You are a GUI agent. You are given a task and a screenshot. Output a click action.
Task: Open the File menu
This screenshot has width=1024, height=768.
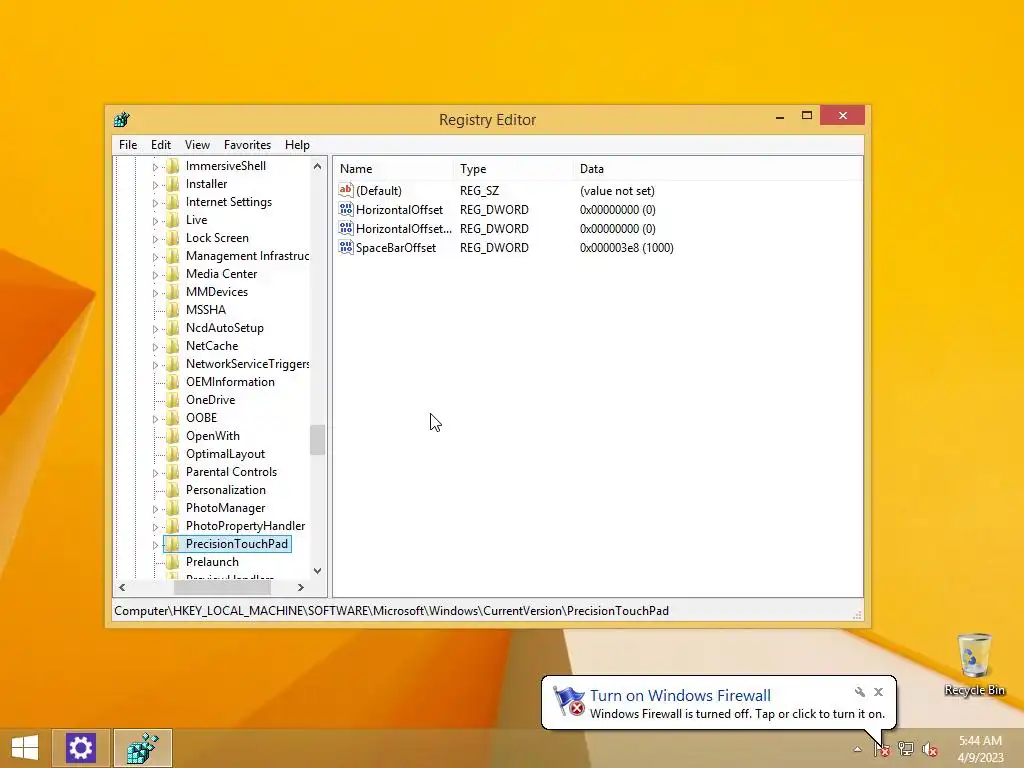point(127,145)
